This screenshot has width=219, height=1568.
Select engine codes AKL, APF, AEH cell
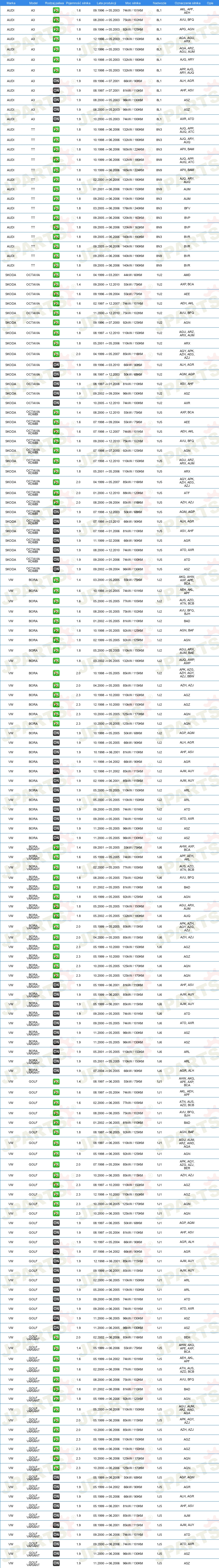(x=187, y=10)
